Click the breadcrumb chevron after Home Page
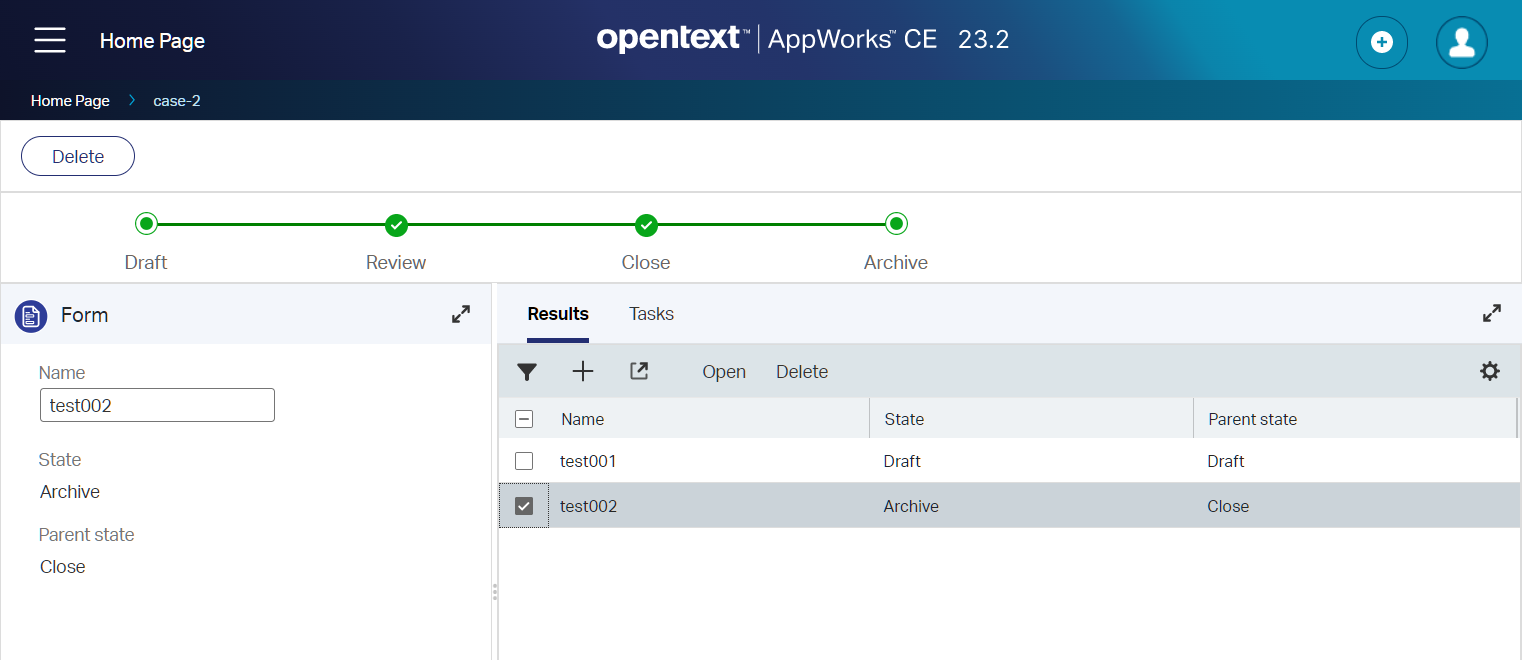Viewport: 1522px width, 660px height. click(132, 100)
